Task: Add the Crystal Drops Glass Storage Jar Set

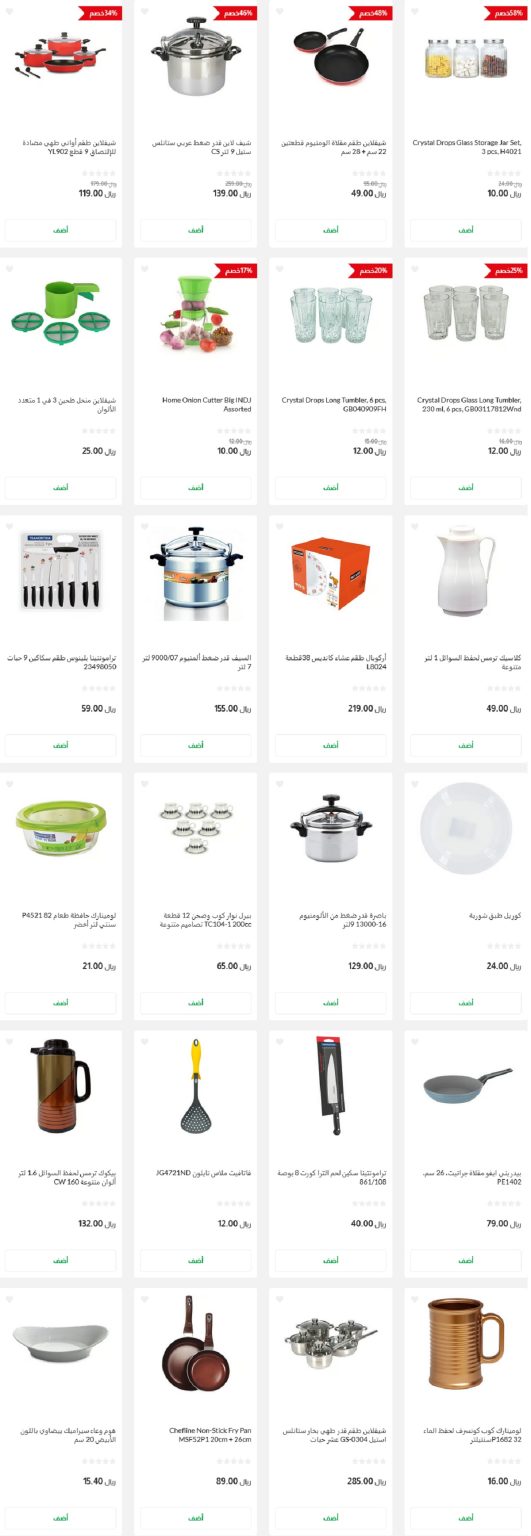Action: coord(465,230)
